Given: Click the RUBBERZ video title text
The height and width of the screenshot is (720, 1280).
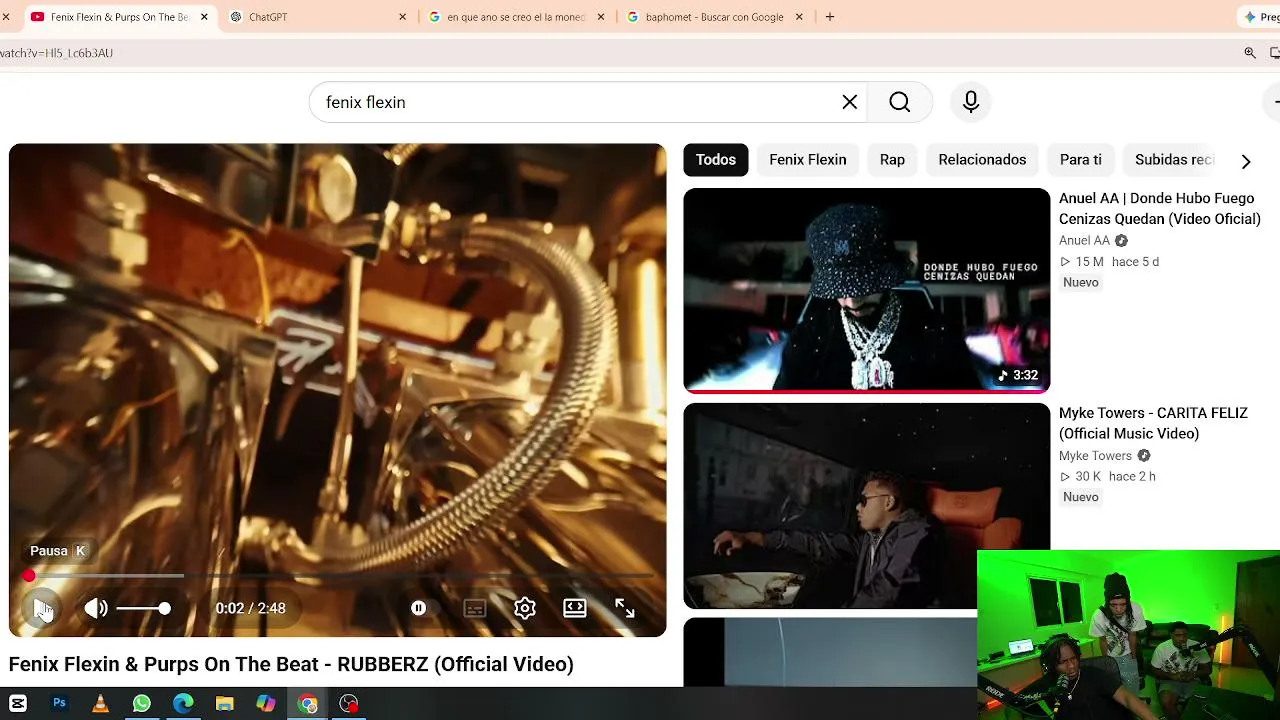Looking at the screenshot, I should pos(291,664).
